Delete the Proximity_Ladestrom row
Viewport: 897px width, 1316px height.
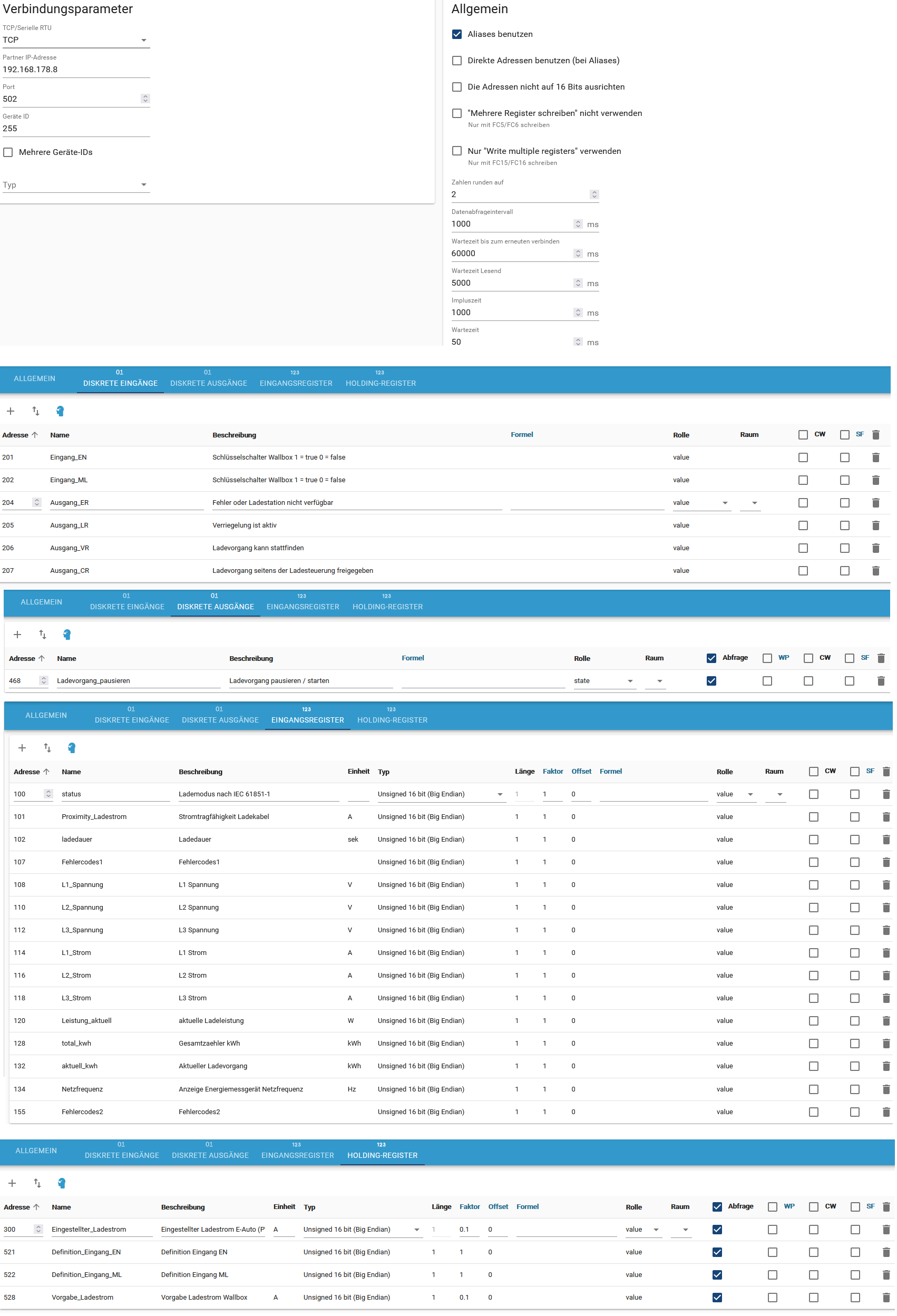(x=886, y=817)
